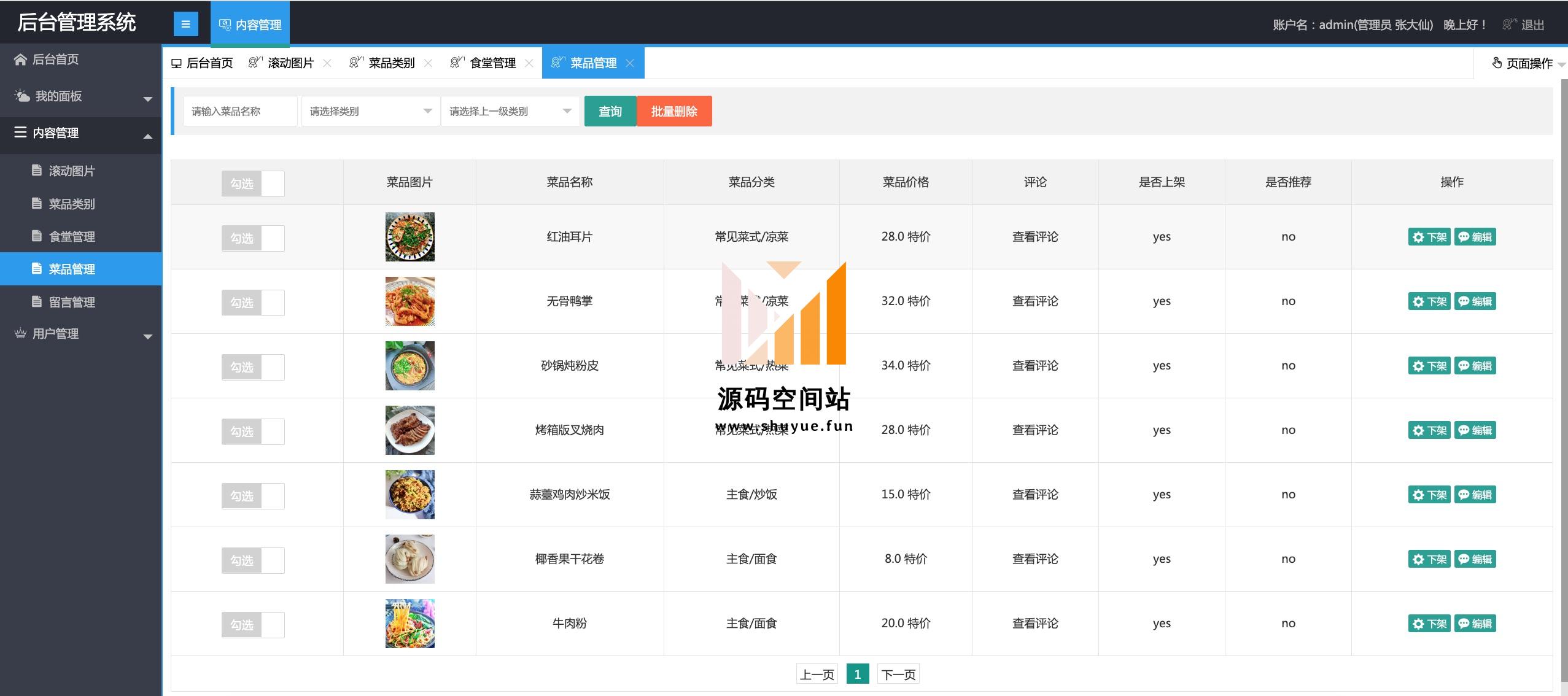
Task: Open the 烤箱版叉烧肉 dish thumbnail
Action: (x=409, y=430)
